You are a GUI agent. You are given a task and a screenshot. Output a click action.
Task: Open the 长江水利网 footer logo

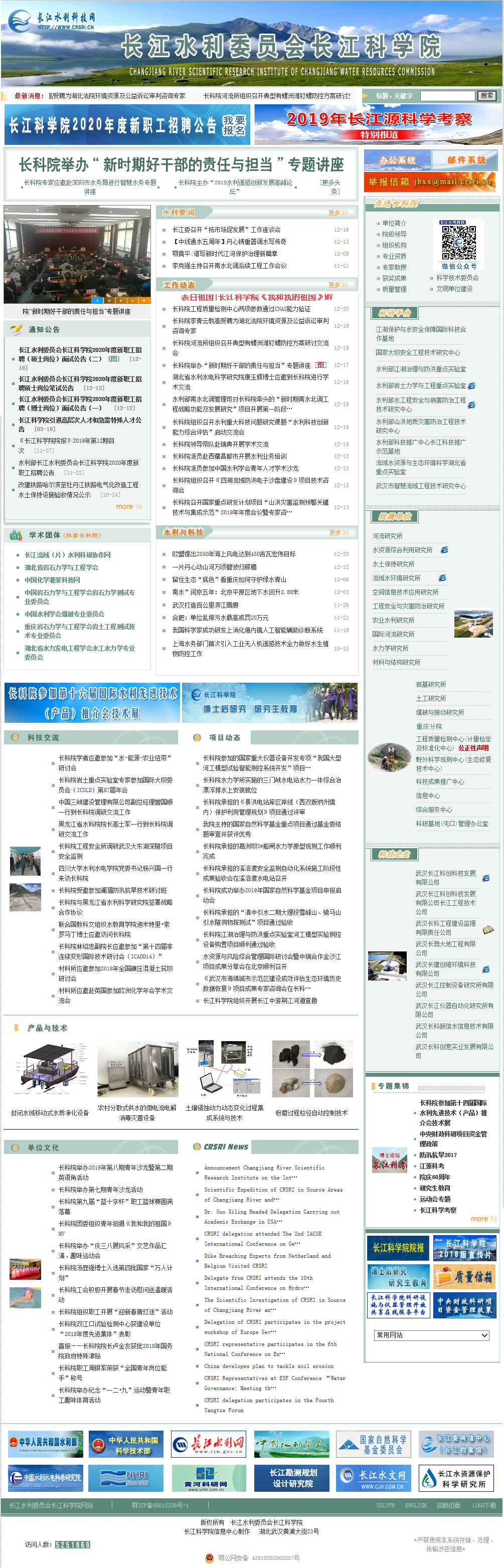(x=208, y=1444)
